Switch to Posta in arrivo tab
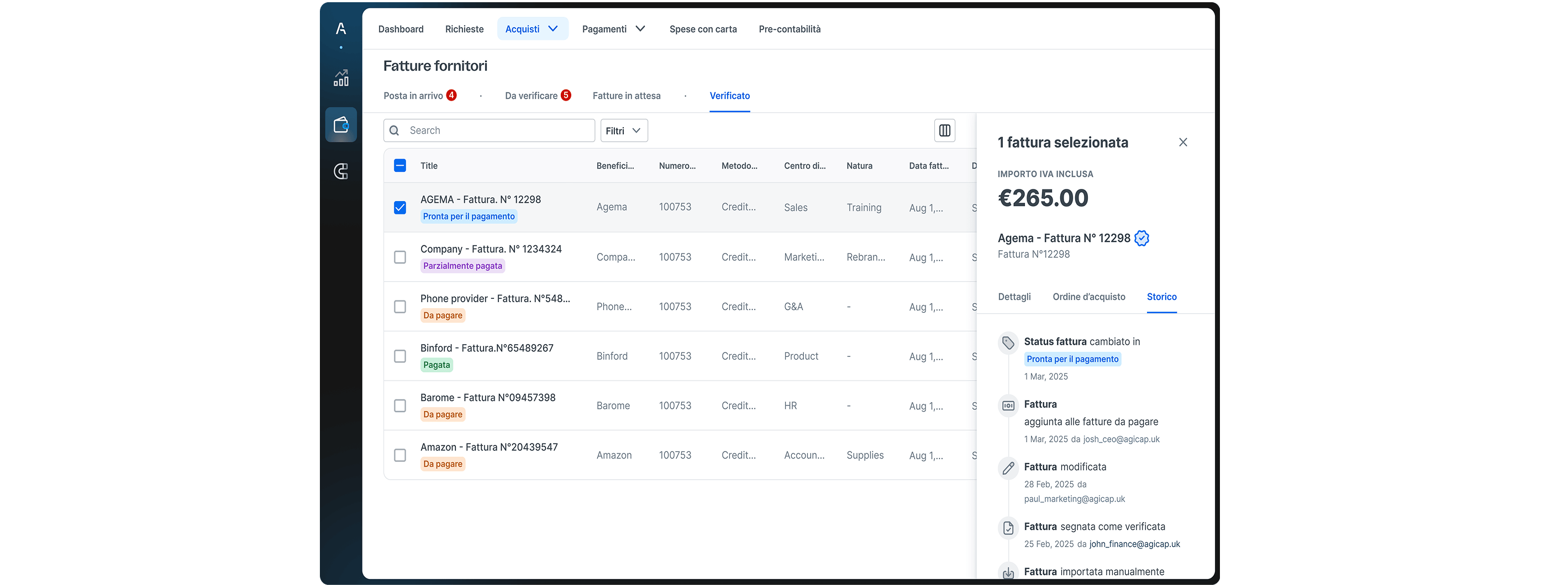The image size is (1568, 585). [420, 96]
